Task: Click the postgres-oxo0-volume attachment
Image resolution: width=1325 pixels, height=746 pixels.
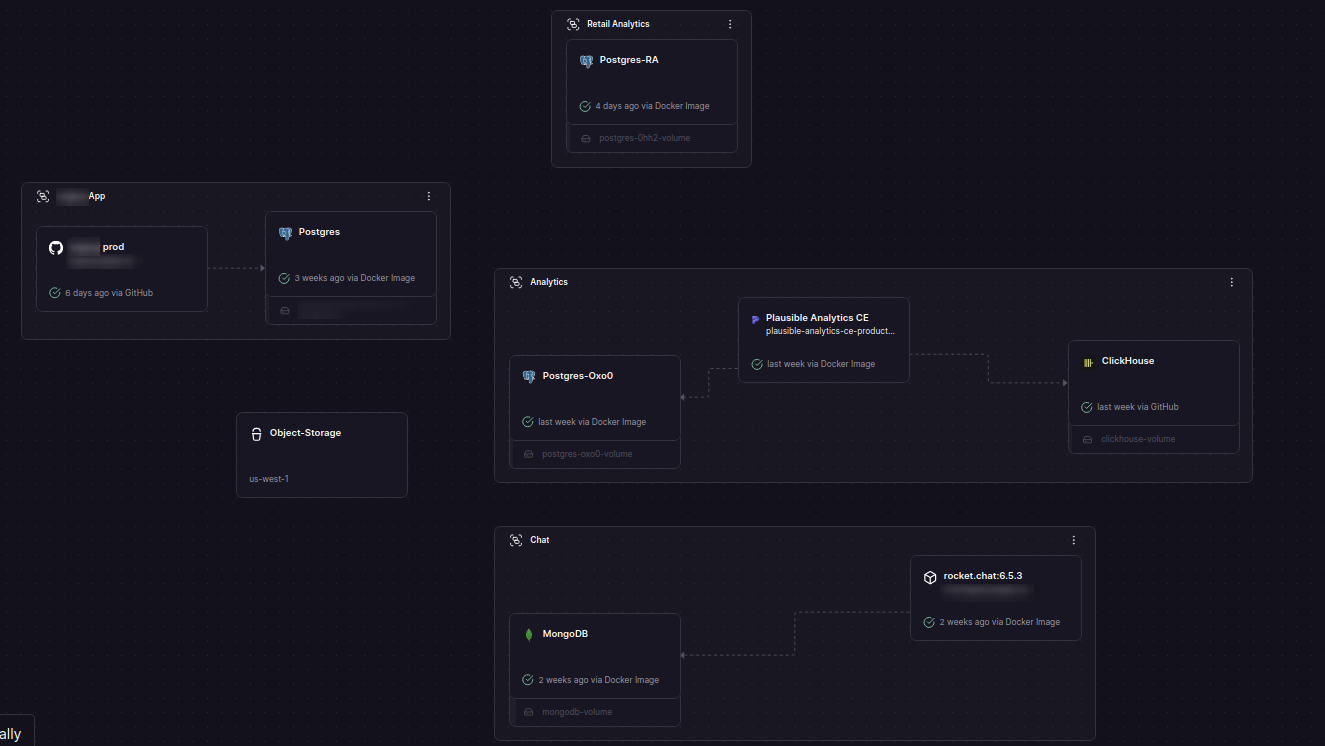Action: (586, 454)
